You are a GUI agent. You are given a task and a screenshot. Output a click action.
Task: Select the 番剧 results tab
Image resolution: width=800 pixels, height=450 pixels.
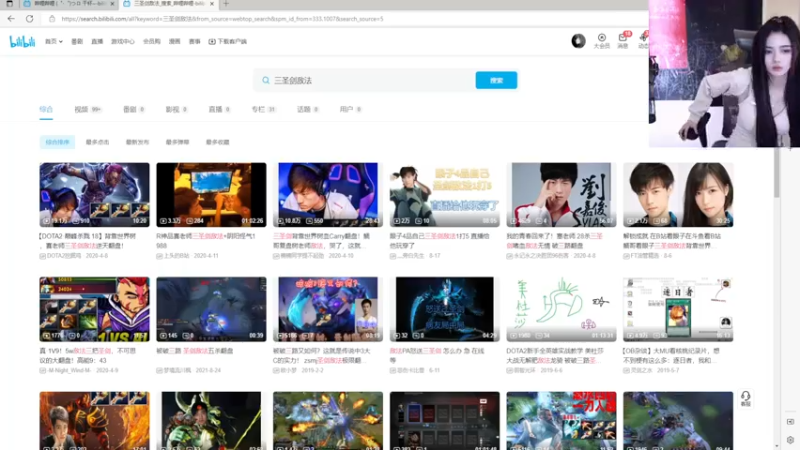point(134,109)
